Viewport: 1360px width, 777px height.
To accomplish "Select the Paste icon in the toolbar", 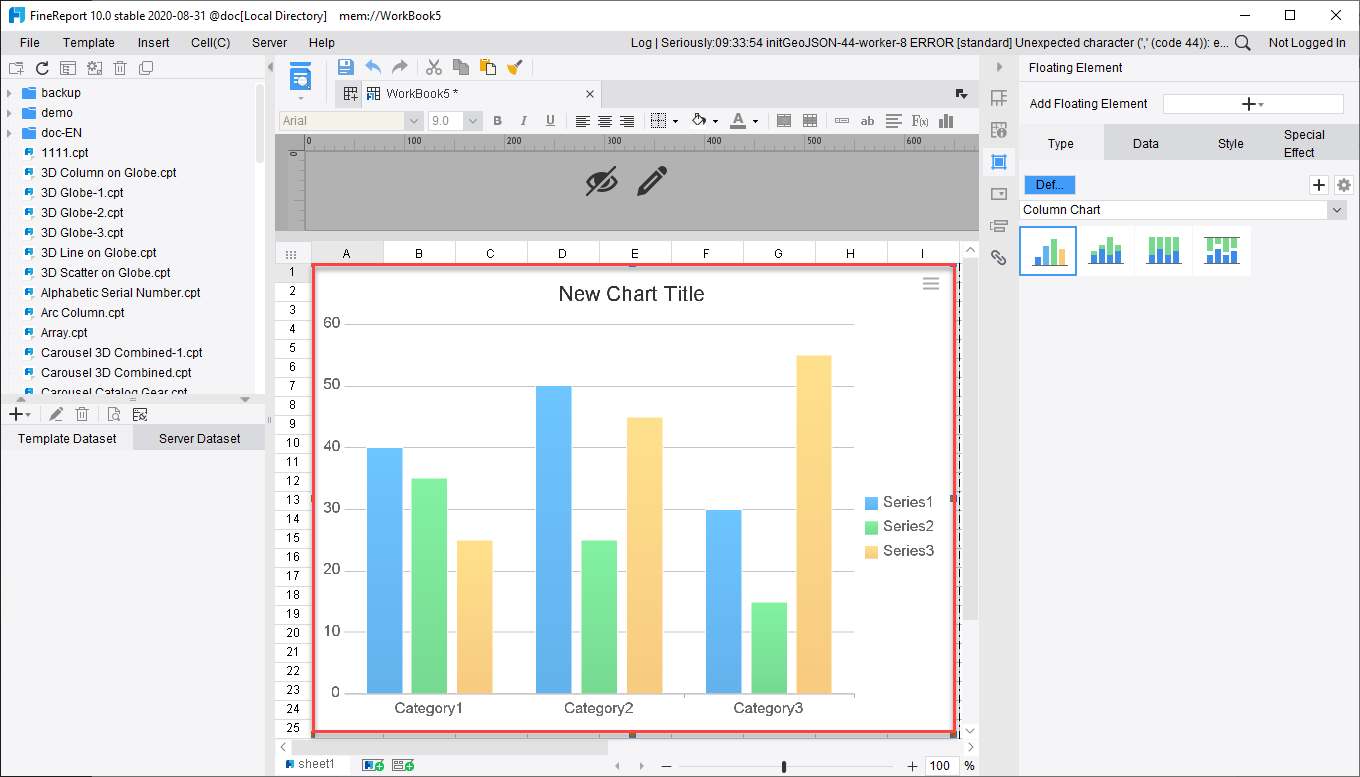I will click(x=487, y=67).
